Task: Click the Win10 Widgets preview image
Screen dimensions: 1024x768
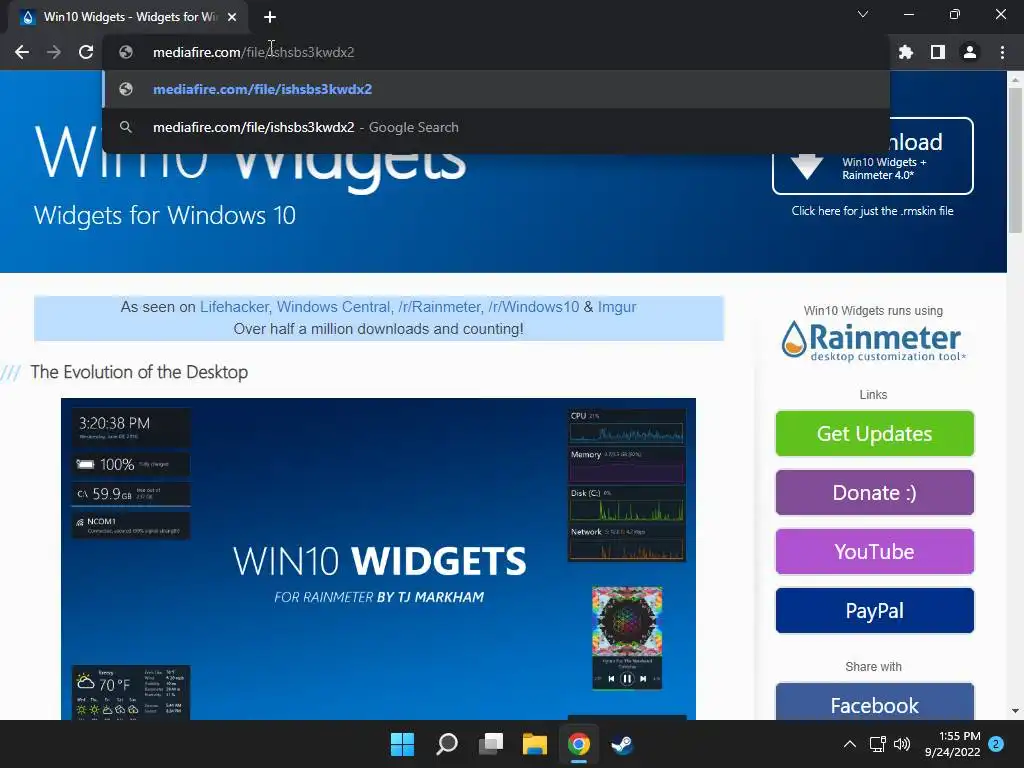Action: pyautogui.click(x=378, y=559)
